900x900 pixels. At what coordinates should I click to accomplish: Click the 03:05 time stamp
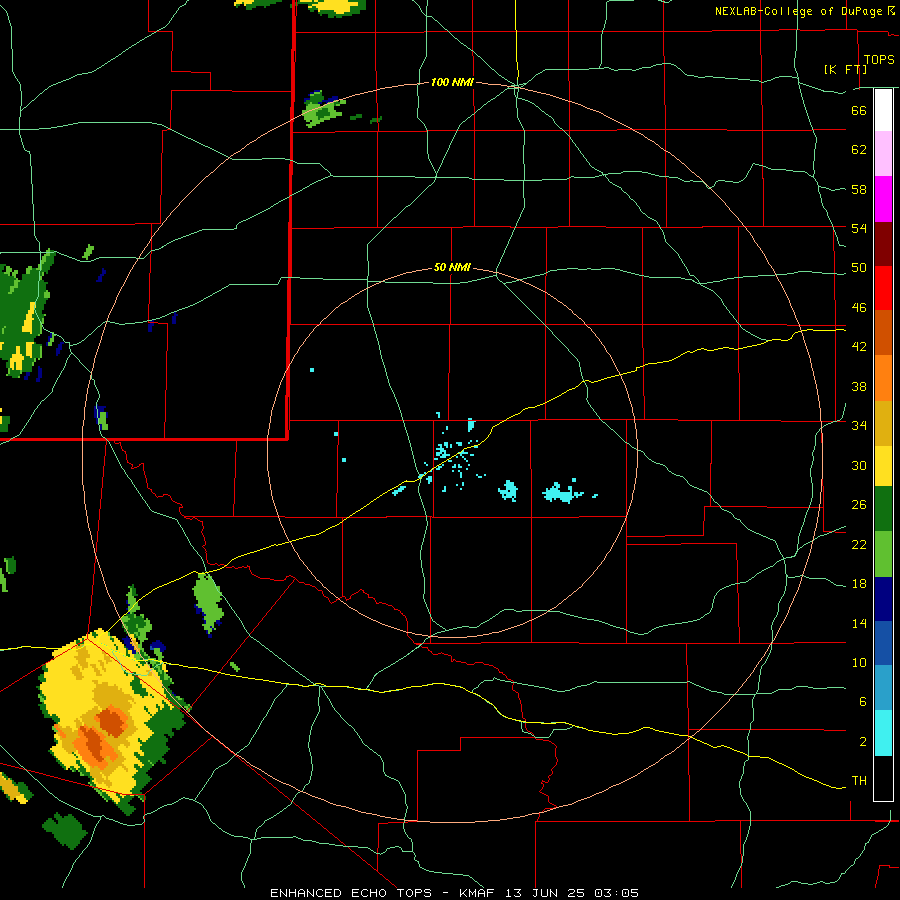(616, 893)
